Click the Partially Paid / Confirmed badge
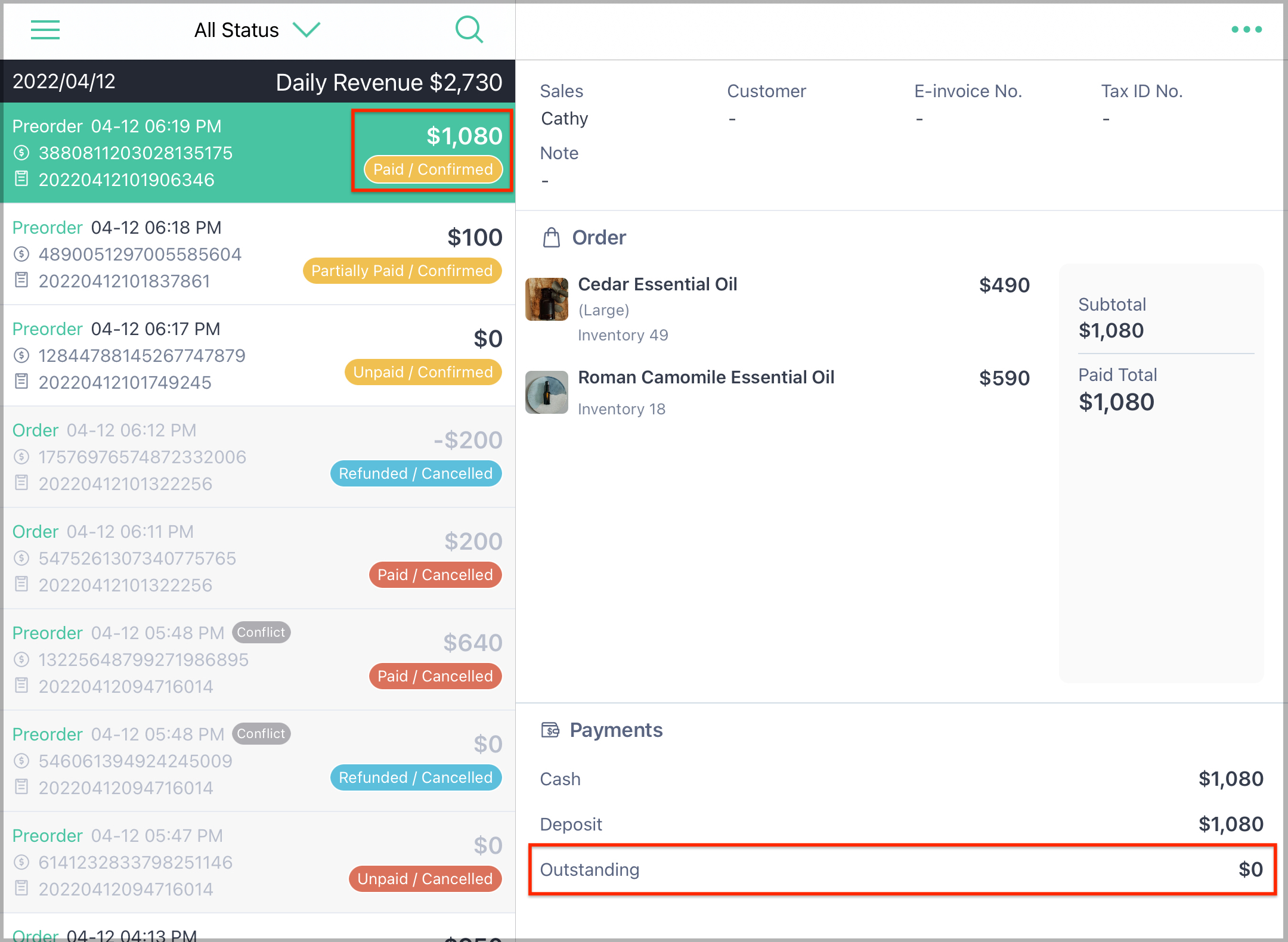 click(x=402, y=271)
